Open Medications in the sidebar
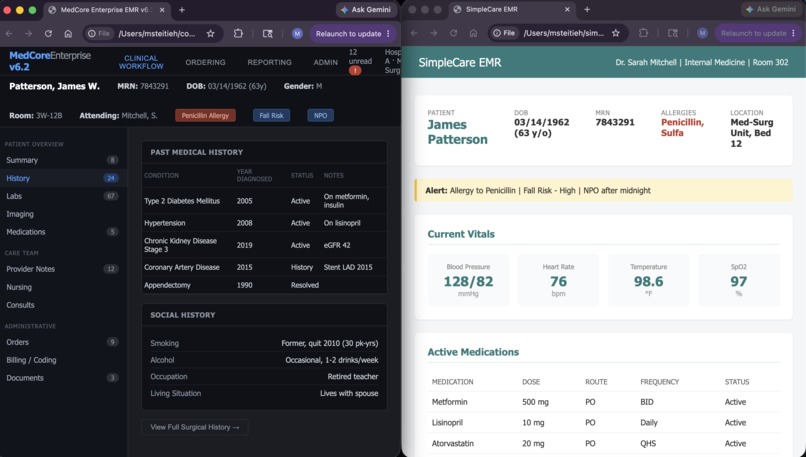The image size is (806, 457). (62, 232)
